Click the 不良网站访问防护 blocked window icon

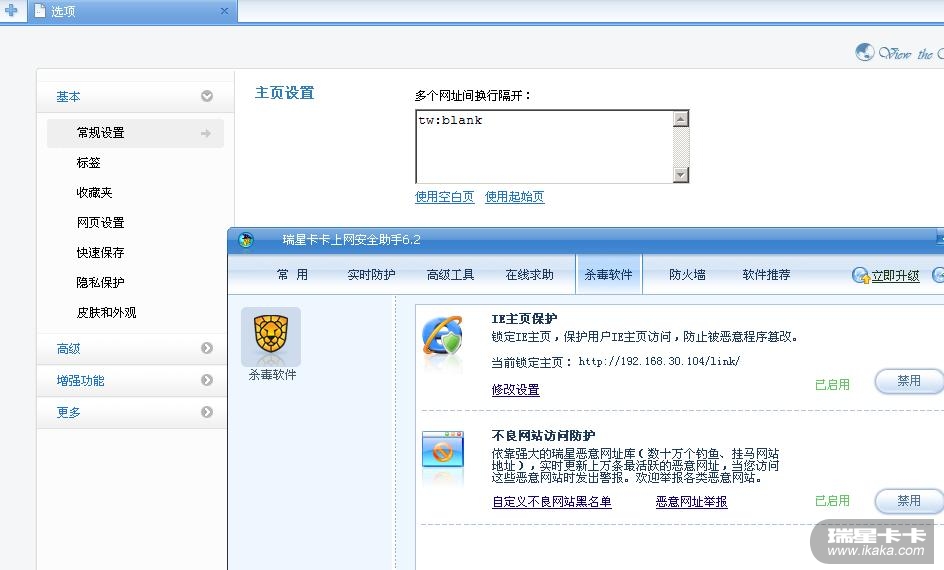tap(443, 450)
